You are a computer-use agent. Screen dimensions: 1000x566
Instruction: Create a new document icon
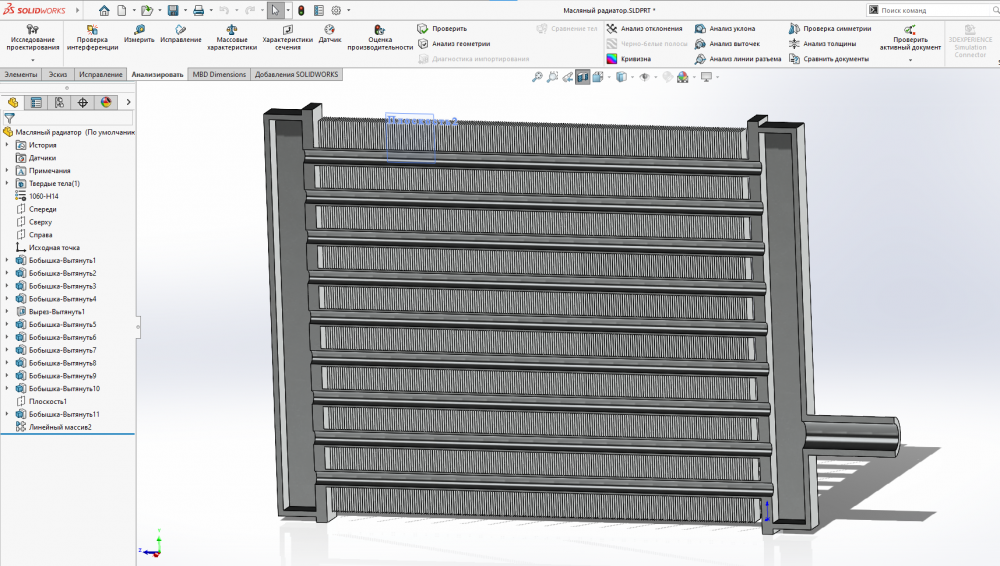point(122,10)
